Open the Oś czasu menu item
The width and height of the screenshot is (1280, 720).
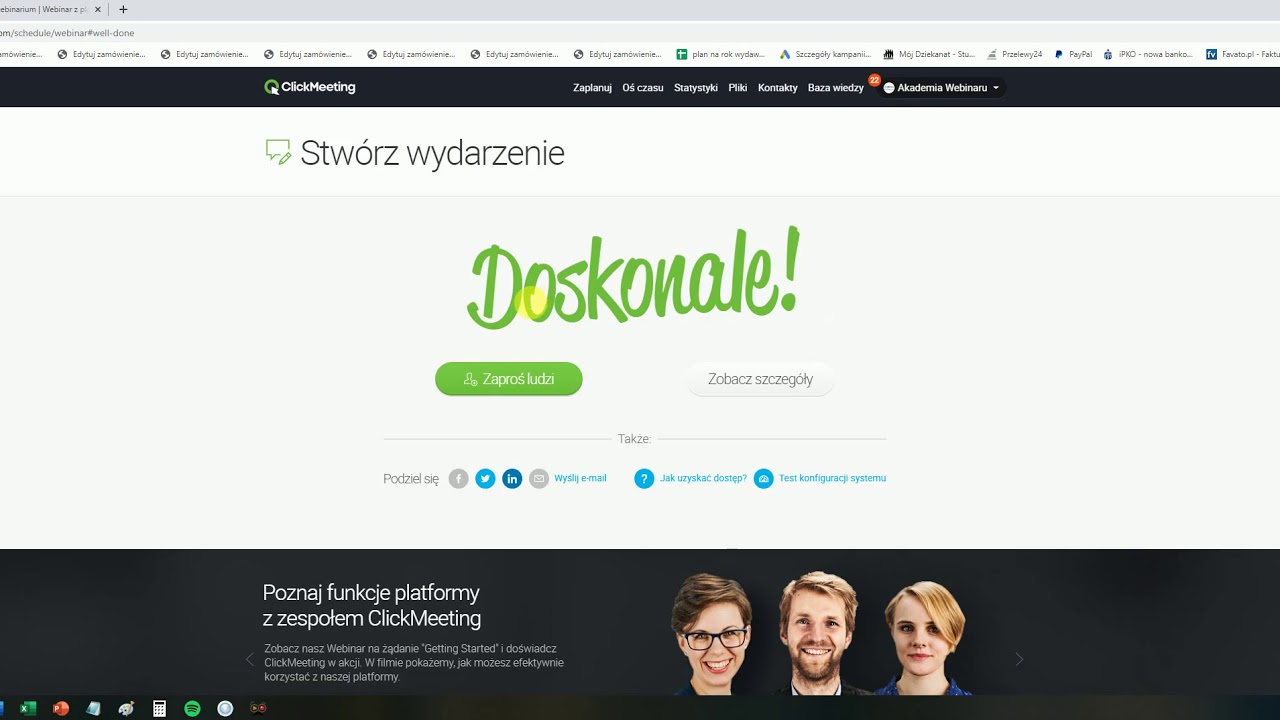[643, 88]
